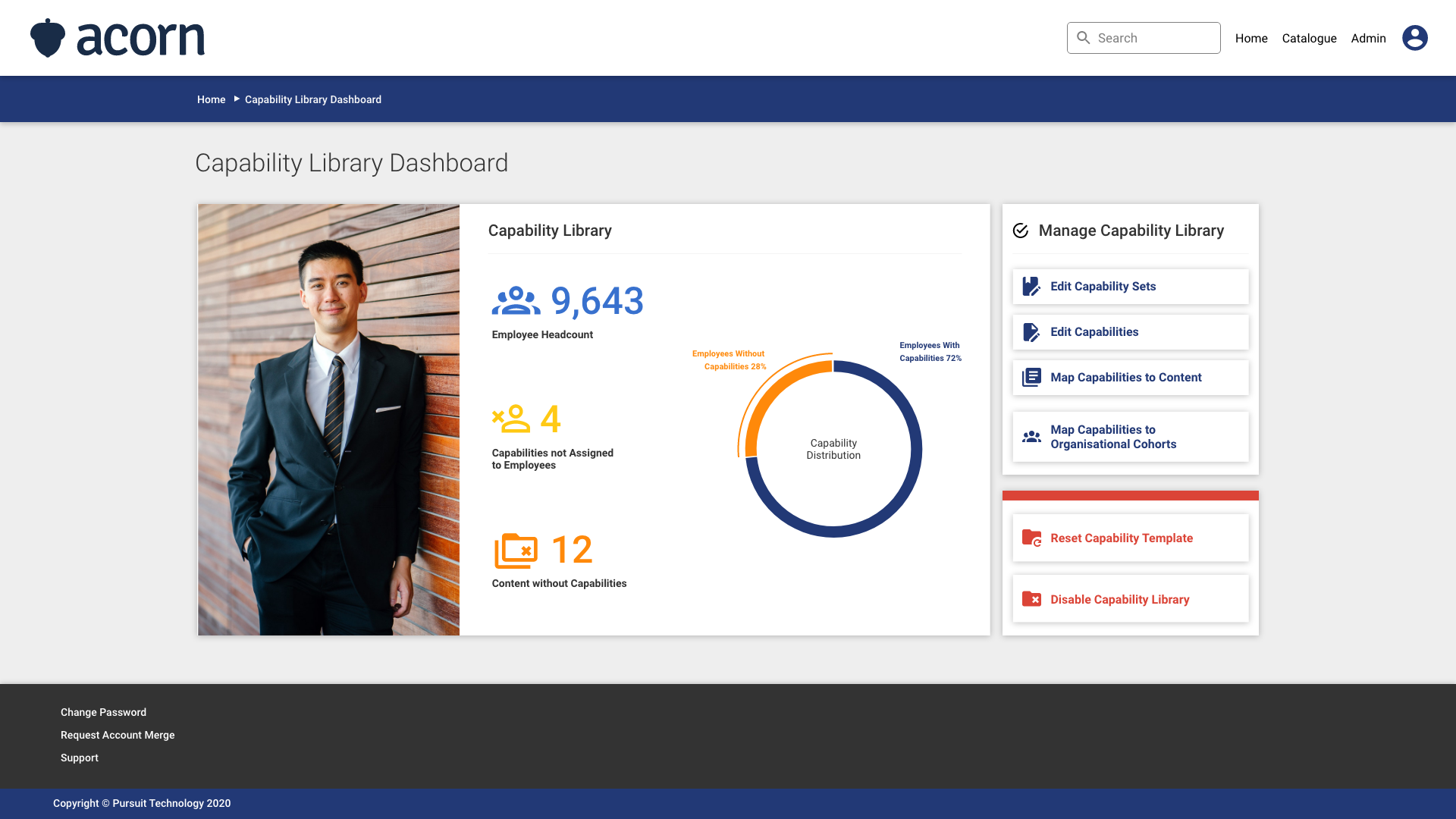Go to Home in top navigation
Screen dimensions: 1456x819
click(1251, 38)
